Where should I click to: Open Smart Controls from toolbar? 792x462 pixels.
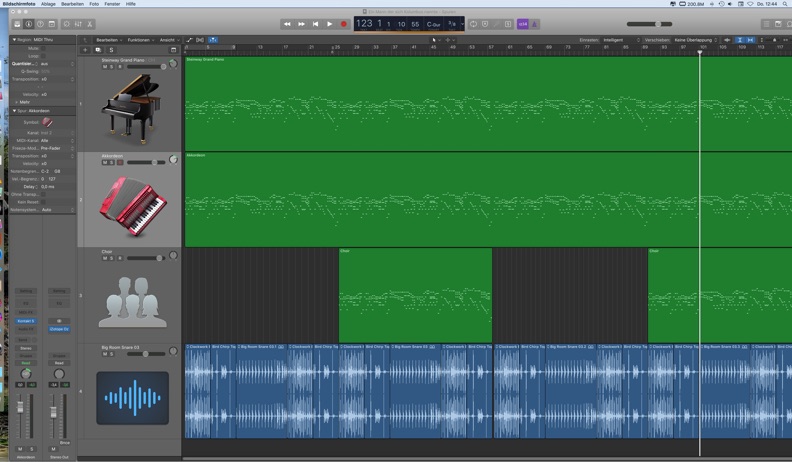pos(66,24)
